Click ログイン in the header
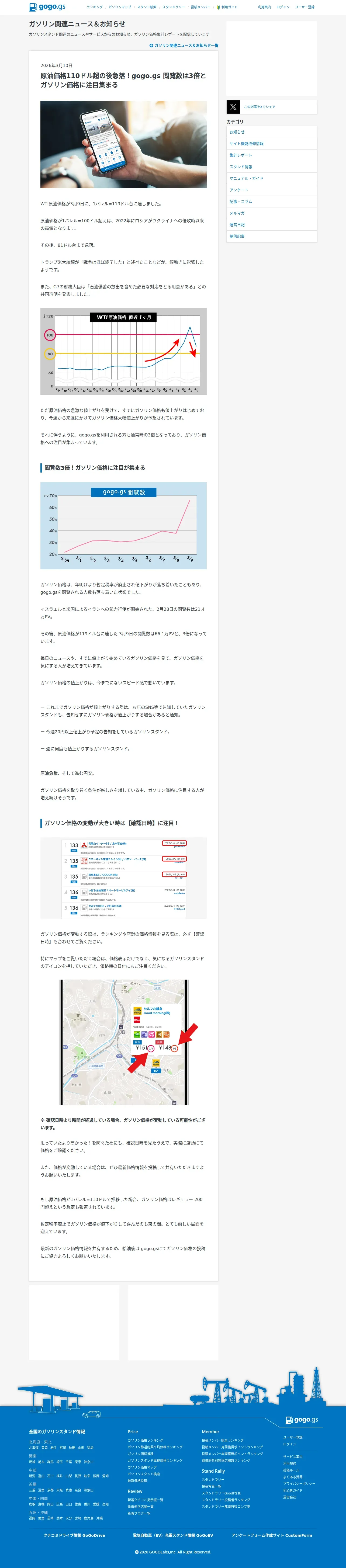 283,7
